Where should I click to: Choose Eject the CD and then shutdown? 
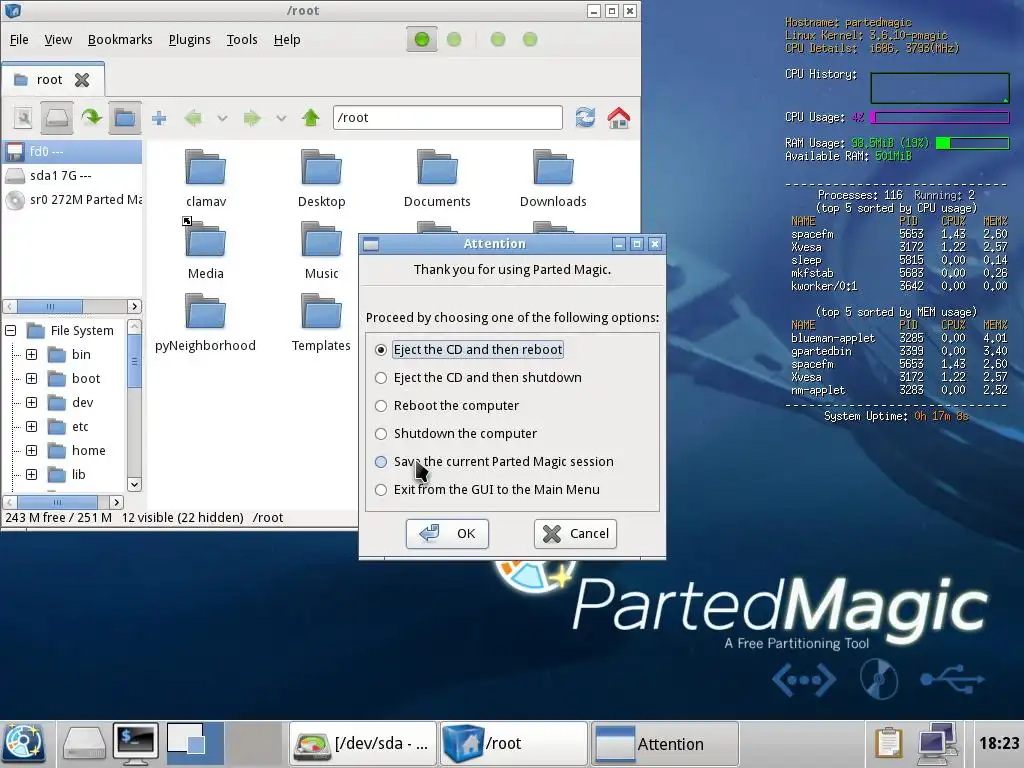click(x=479, y=377)
